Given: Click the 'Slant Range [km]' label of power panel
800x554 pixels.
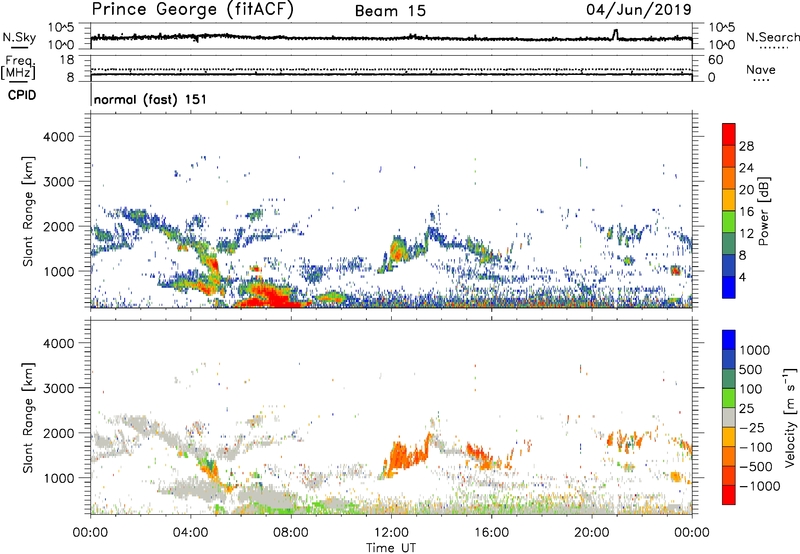Looking at the screenshot, I should (x=28, y=211).
